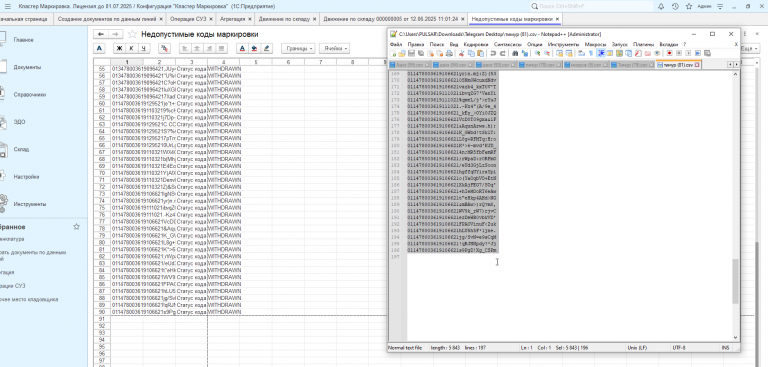Open the Границы borders dropdown
768x367 pixels.
pyautogui.click(x=298, y=49)
